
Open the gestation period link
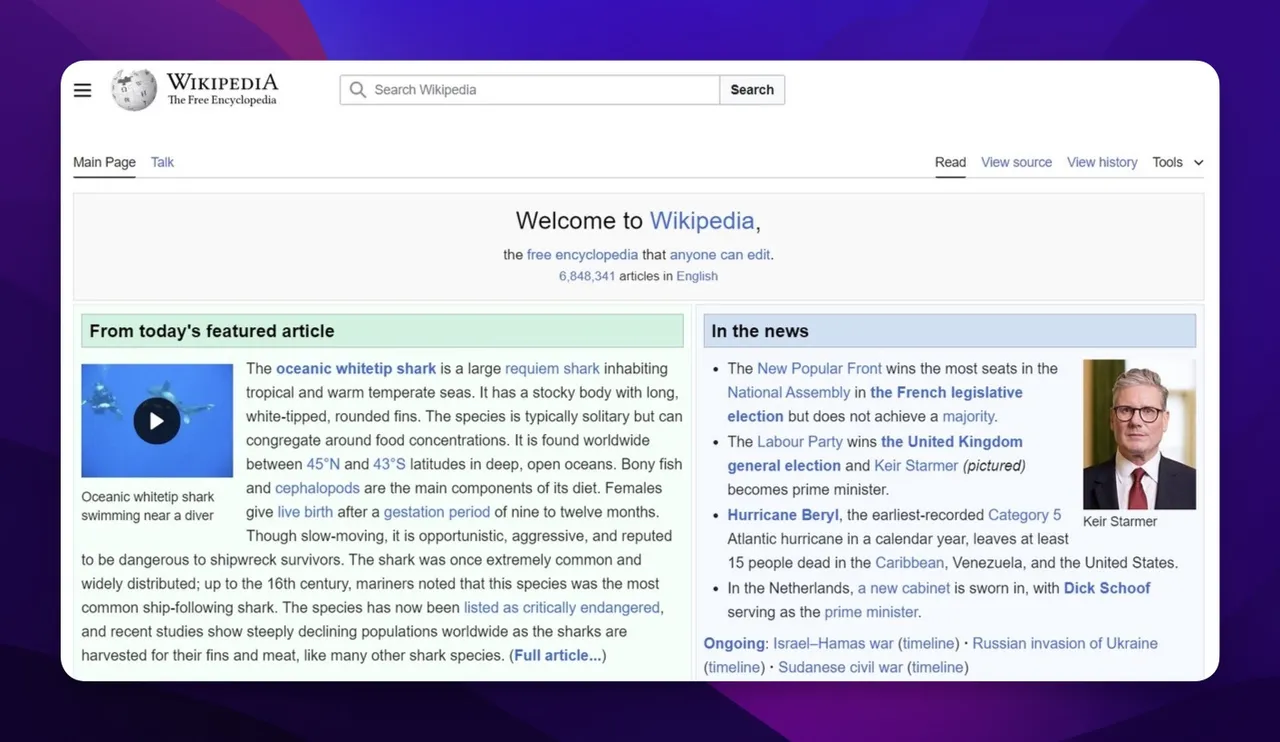click(437, 512)
